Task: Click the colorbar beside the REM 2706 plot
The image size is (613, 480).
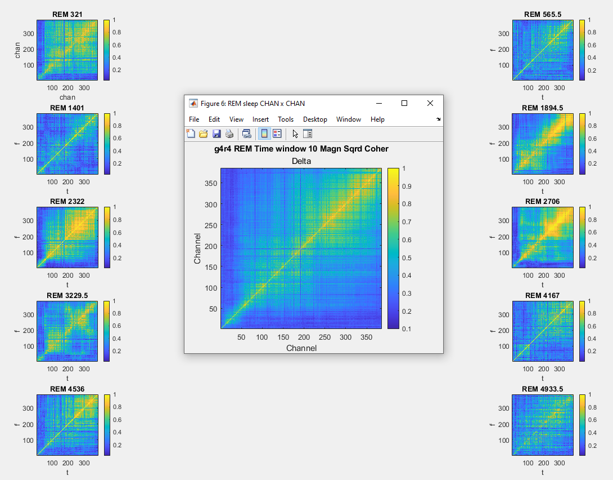Action: (582, 238)
